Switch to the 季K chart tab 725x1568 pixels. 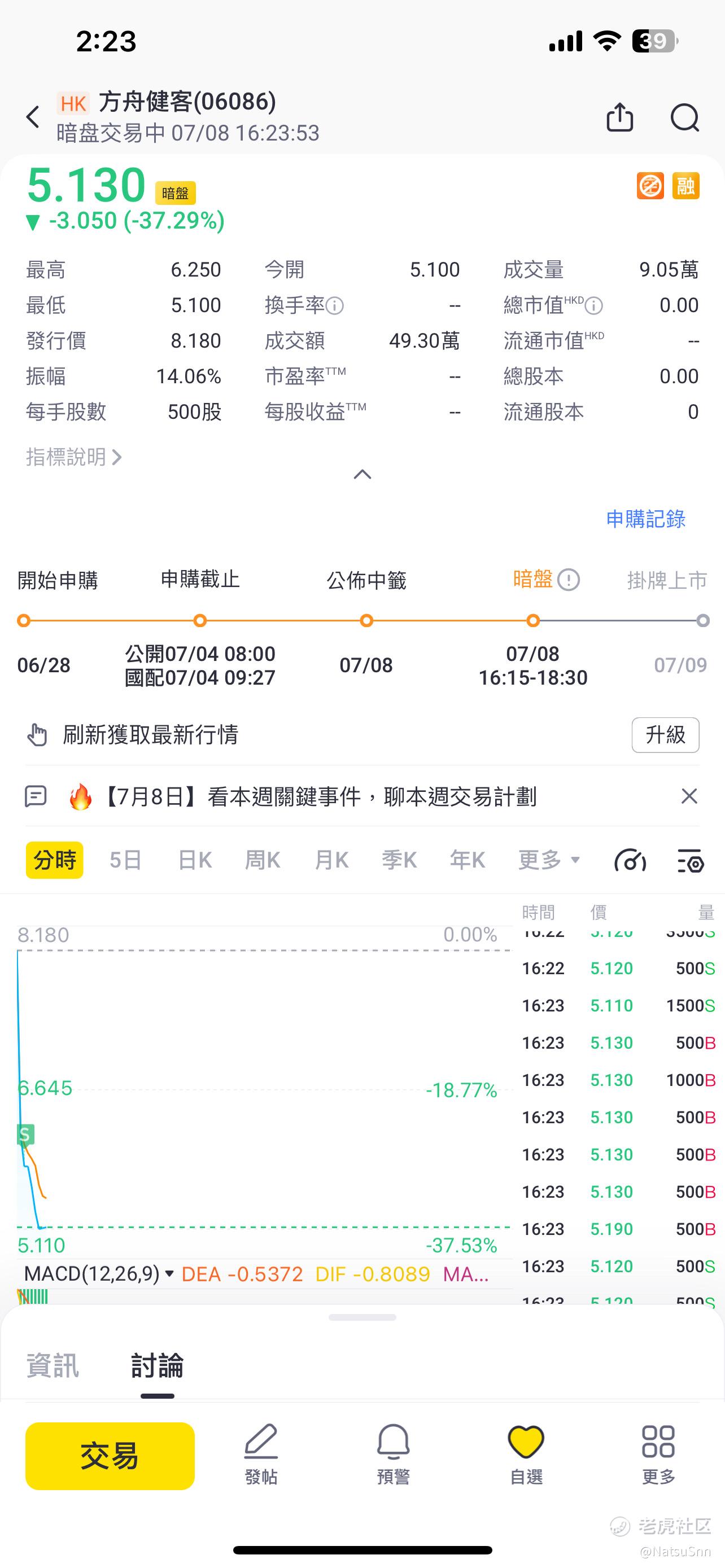pyautogui.click(x=399, y=860)
